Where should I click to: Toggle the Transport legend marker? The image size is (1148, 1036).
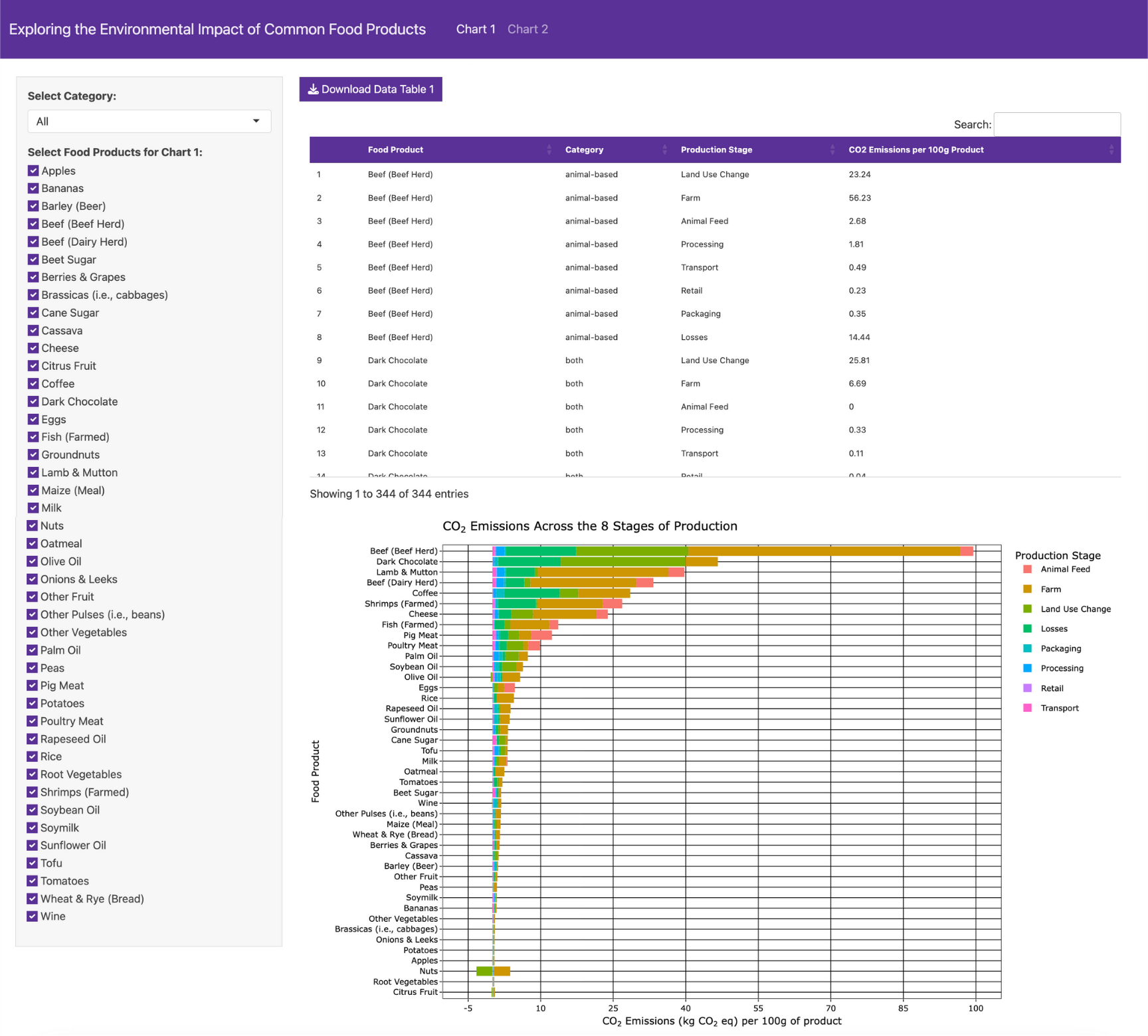tap(1027, 708)
